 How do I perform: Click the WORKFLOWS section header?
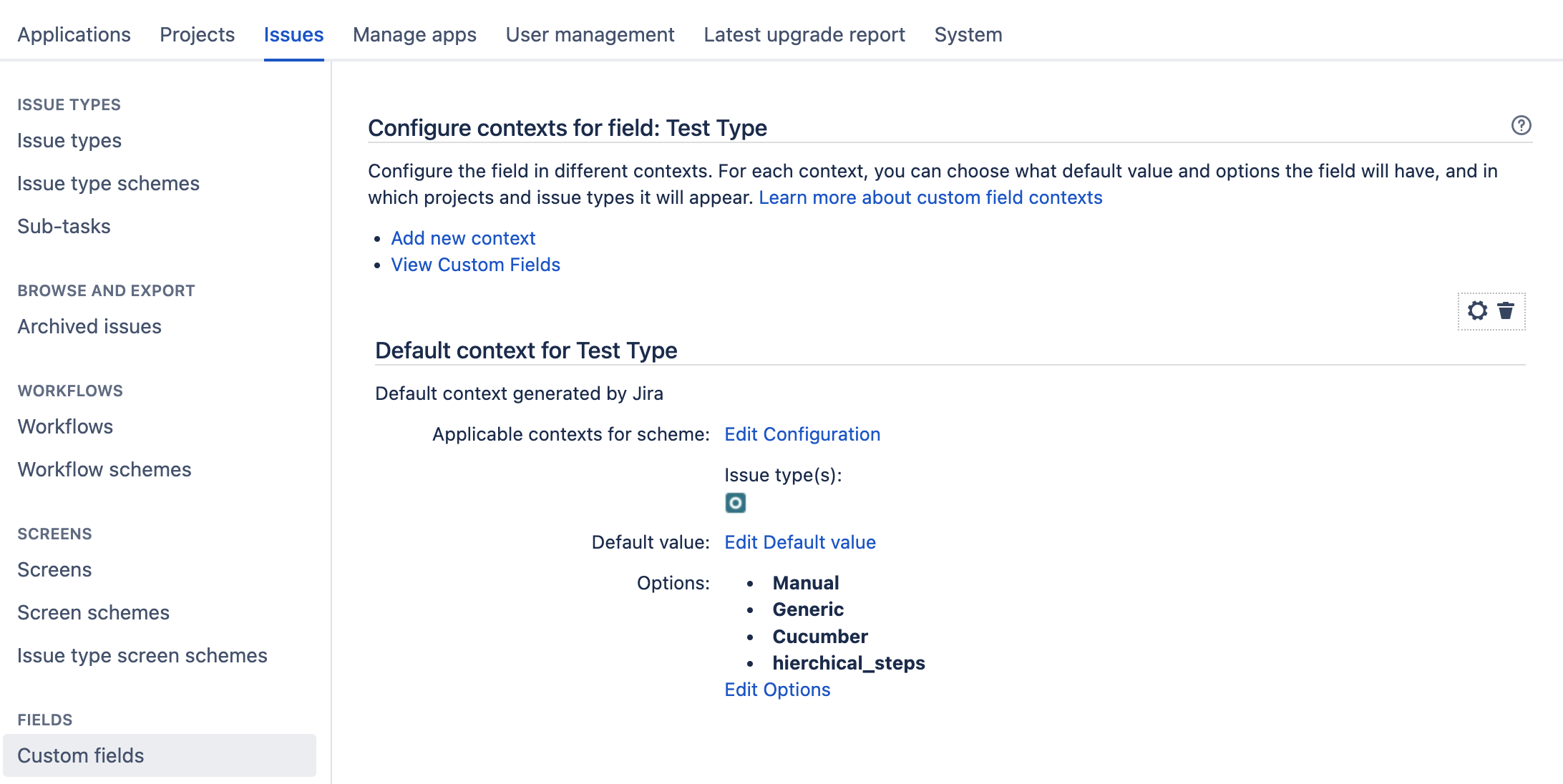70,391
